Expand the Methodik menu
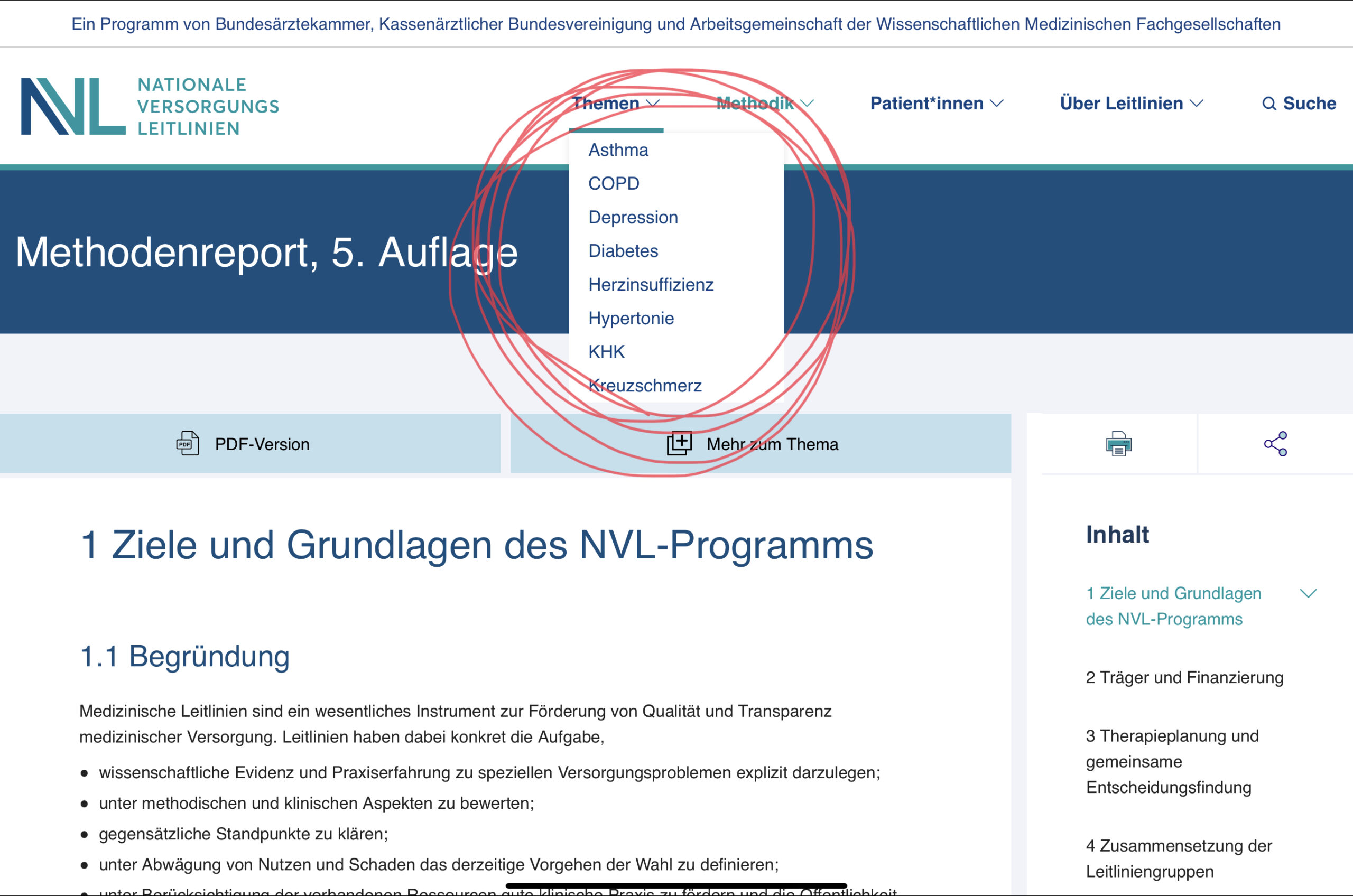 click(x=765, y=104)
